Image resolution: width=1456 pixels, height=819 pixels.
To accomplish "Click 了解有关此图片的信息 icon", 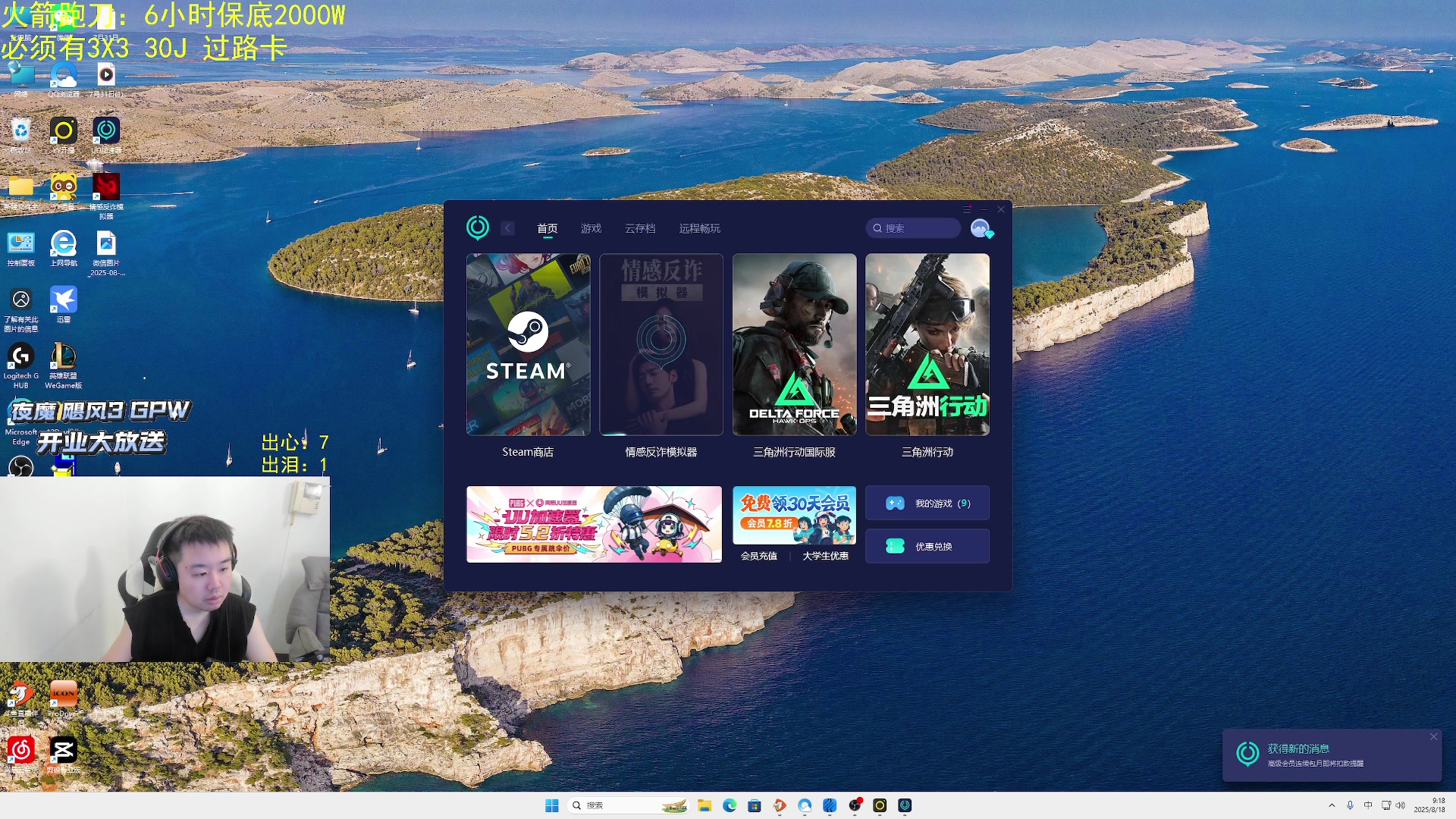I will 21,309.
